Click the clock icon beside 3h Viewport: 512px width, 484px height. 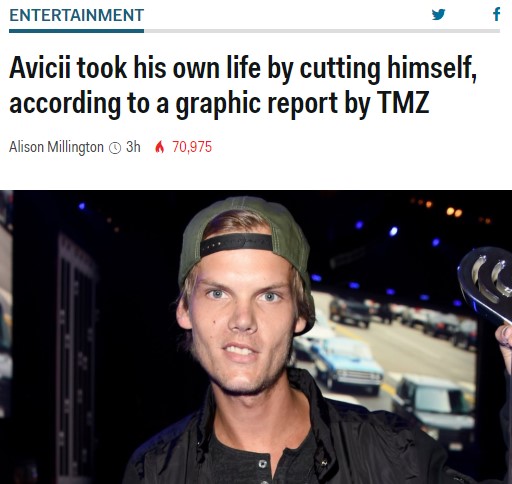click(x=115, y=147)
